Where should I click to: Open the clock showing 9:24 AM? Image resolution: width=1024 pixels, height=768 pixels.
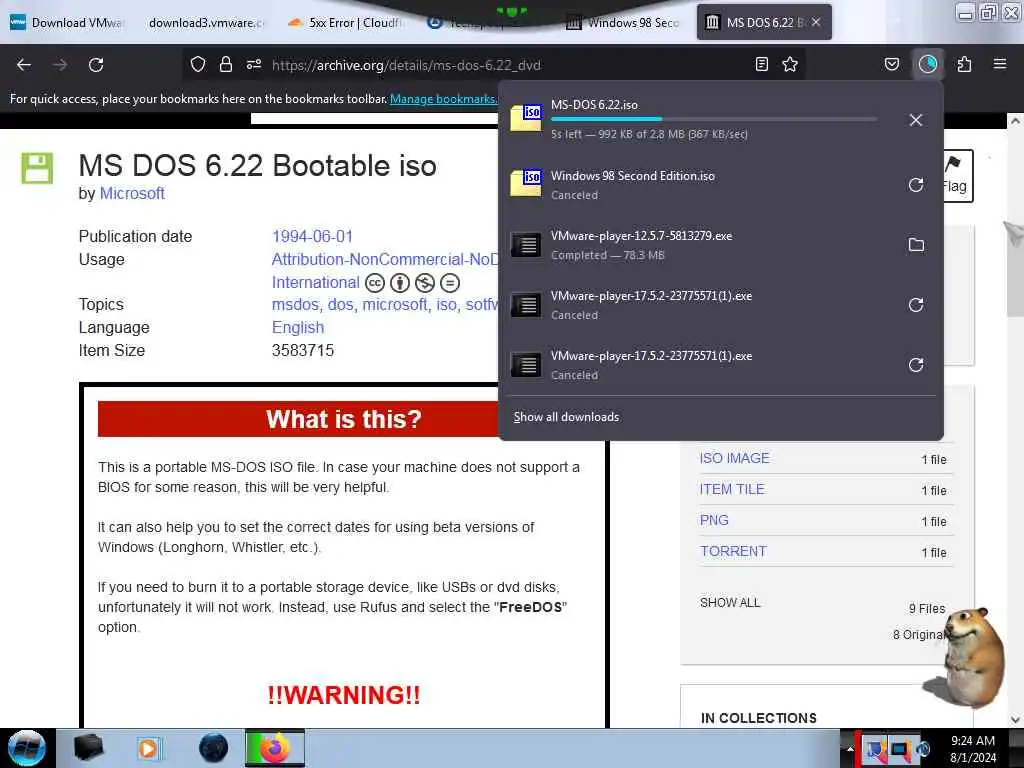click(973, 749)
